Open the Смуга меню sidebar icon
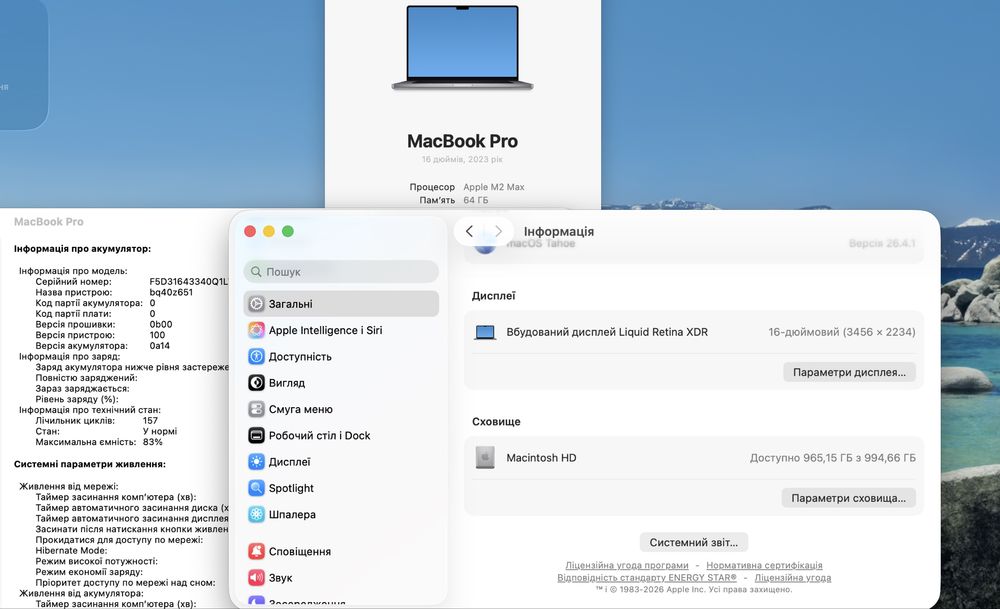Viewport: 1000px width, 609px height. [256, 409]
